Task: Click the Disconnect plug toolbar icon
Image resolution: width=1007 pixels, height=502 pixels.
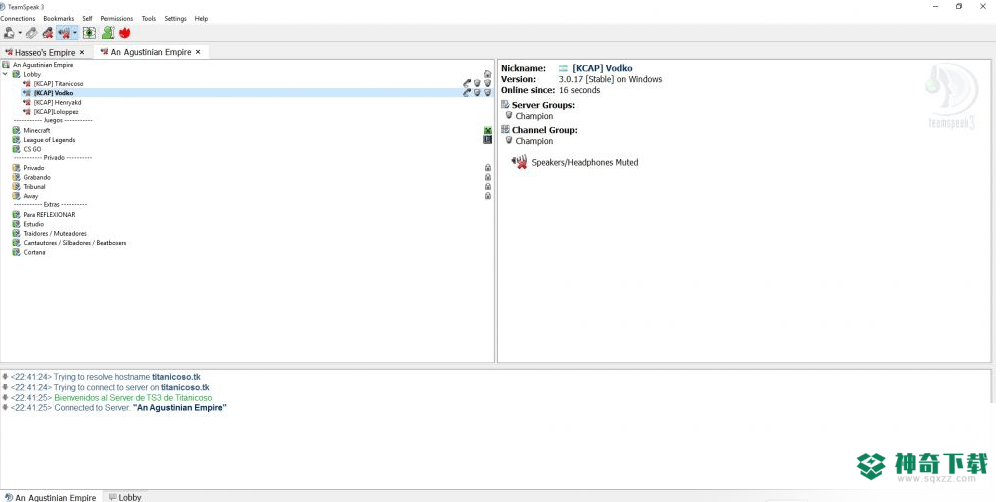Action: coord(31,33)
